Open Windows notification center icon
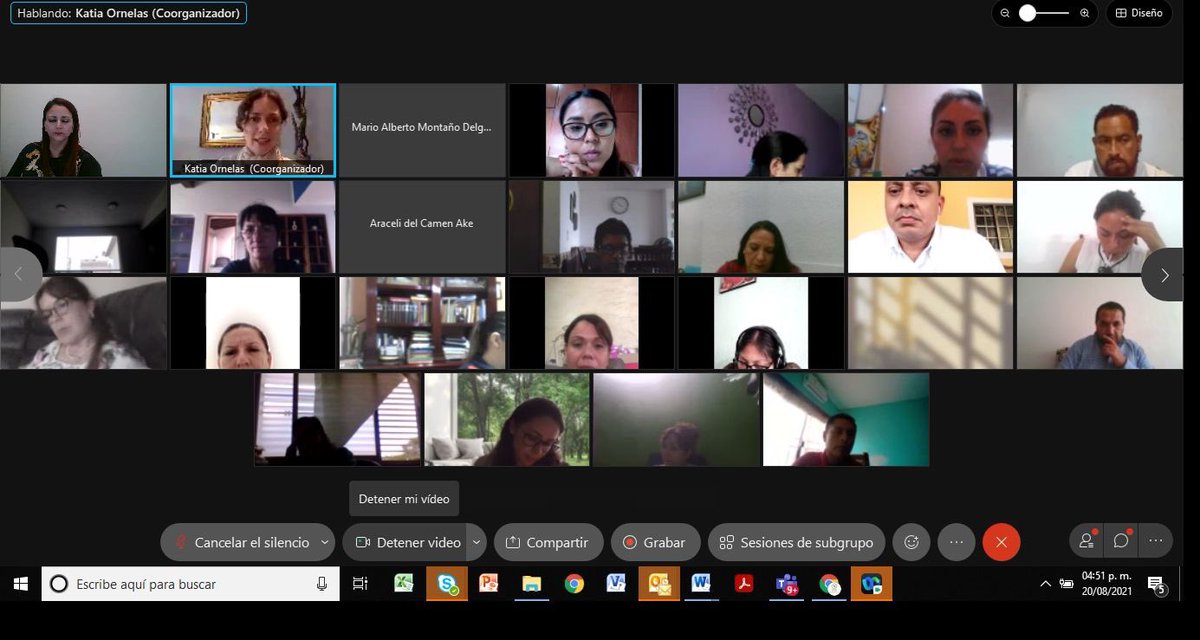Image resolution: width=1200 pixels, height=640 pixels. pos(1157,584)
